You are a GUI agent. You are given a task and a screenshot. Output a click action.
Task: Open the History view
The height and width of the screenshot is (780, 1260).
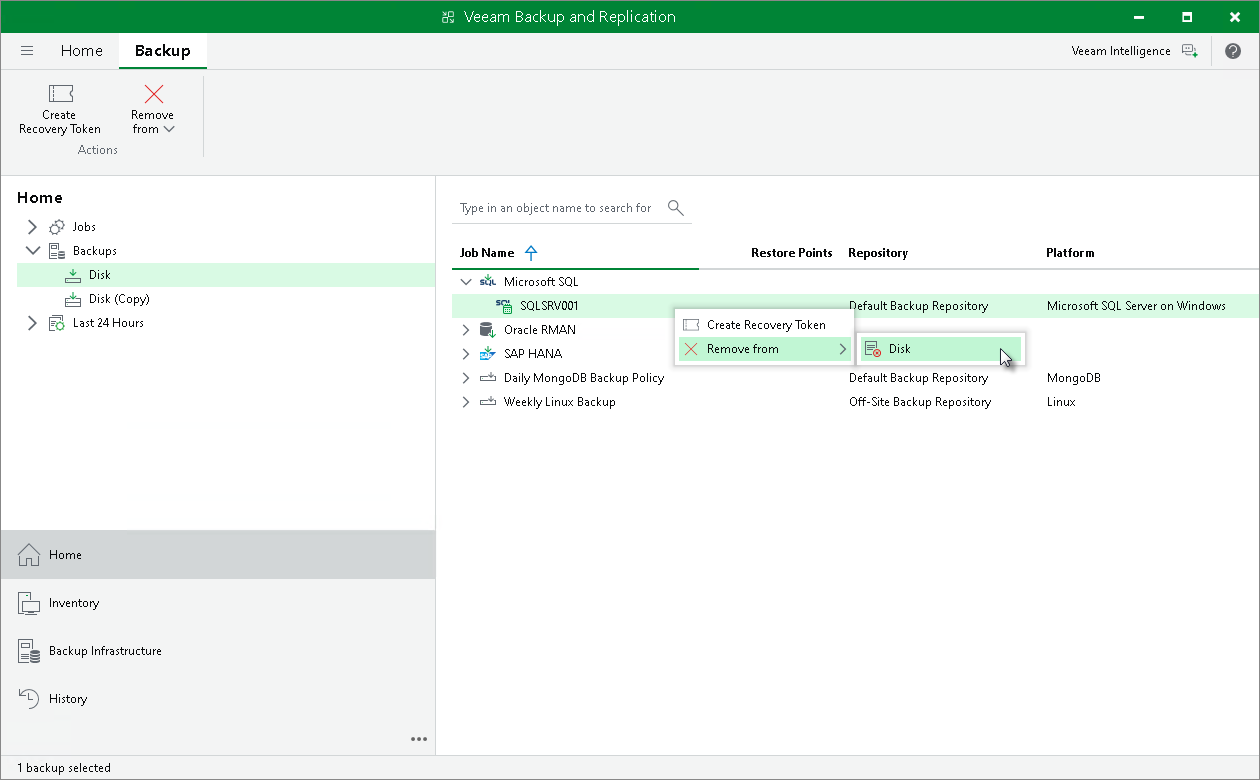68,699
